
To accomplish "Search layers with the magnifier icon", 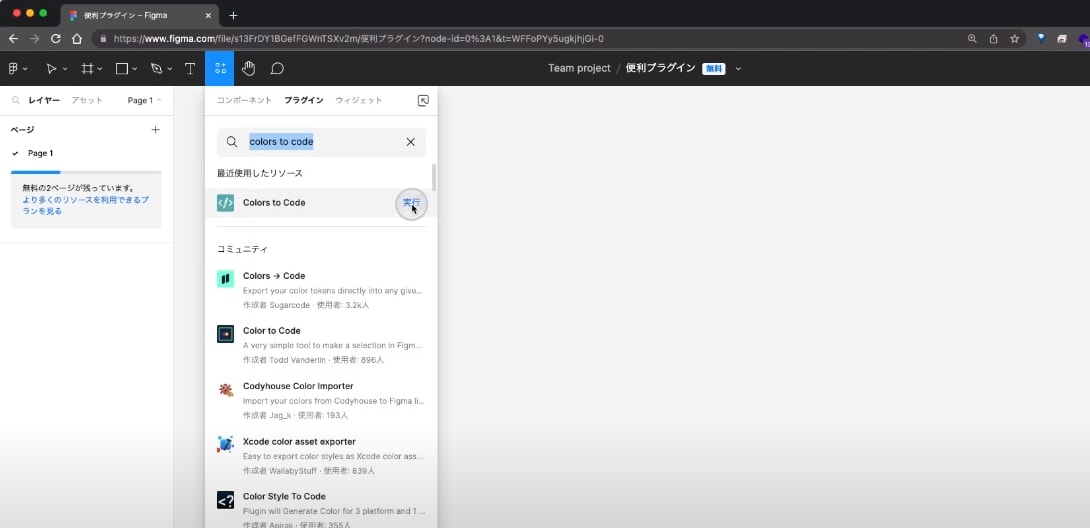I will coord(16,101).
